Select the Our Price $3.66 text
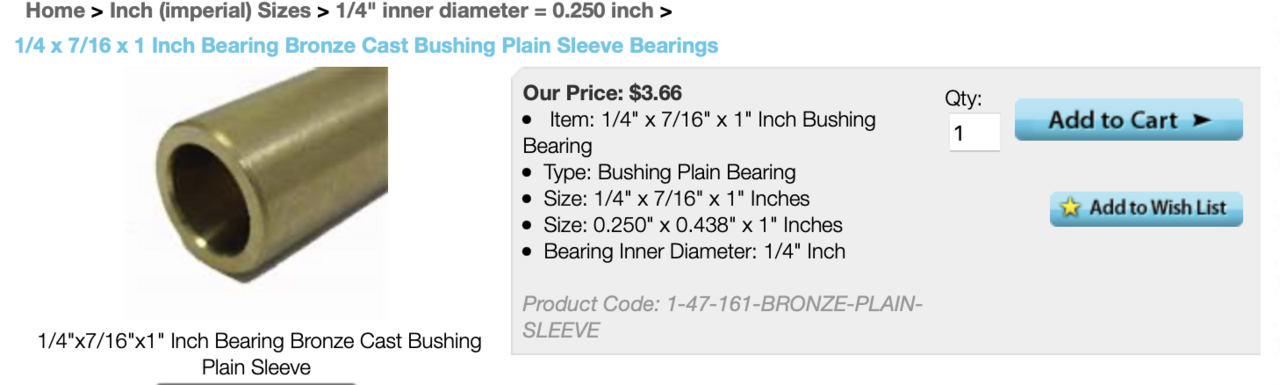The width and height of the screenshot is (1280, 385). pos(602,93)
